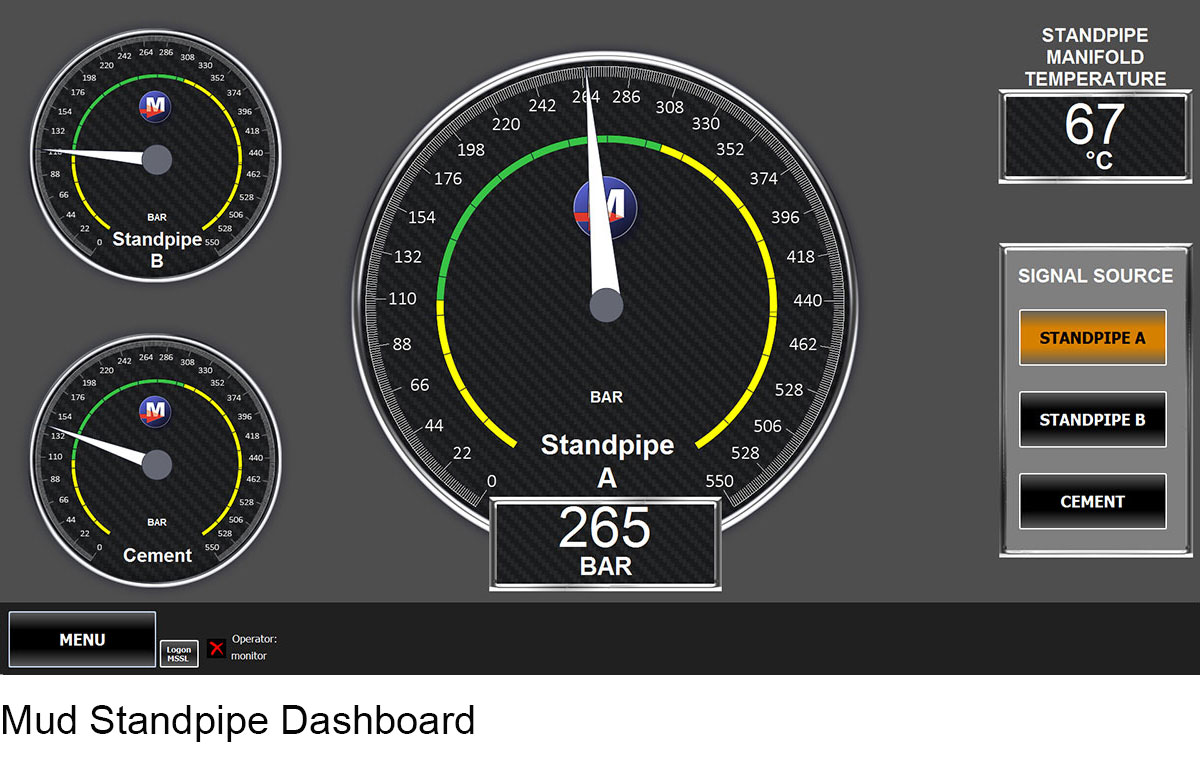Switch signal source to CEMENT
Image resolution: width=1200 pixels, height=765 pixels.
1092,500
